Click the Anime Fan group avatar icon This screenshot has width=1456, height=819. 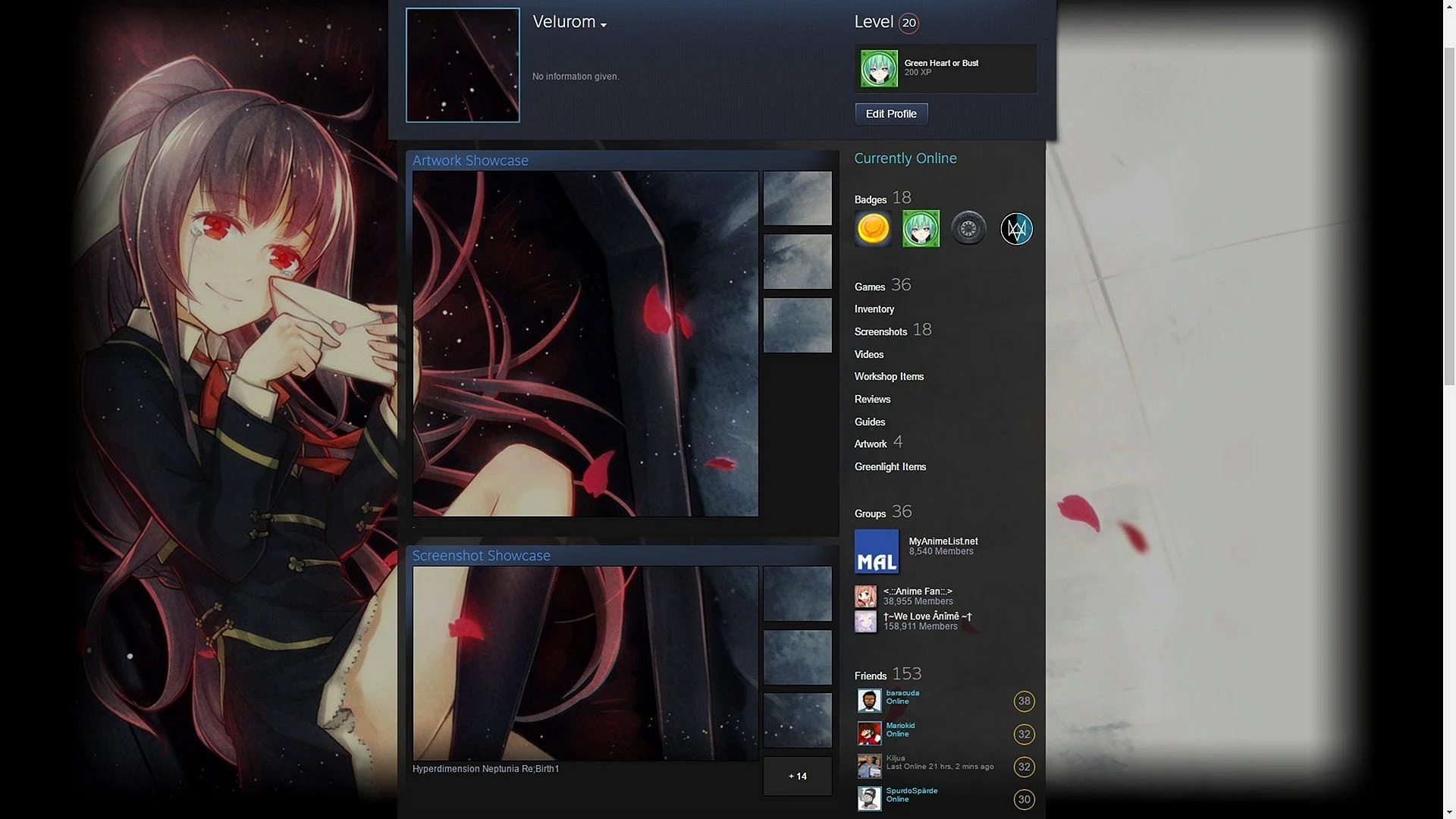click(866, 596)
